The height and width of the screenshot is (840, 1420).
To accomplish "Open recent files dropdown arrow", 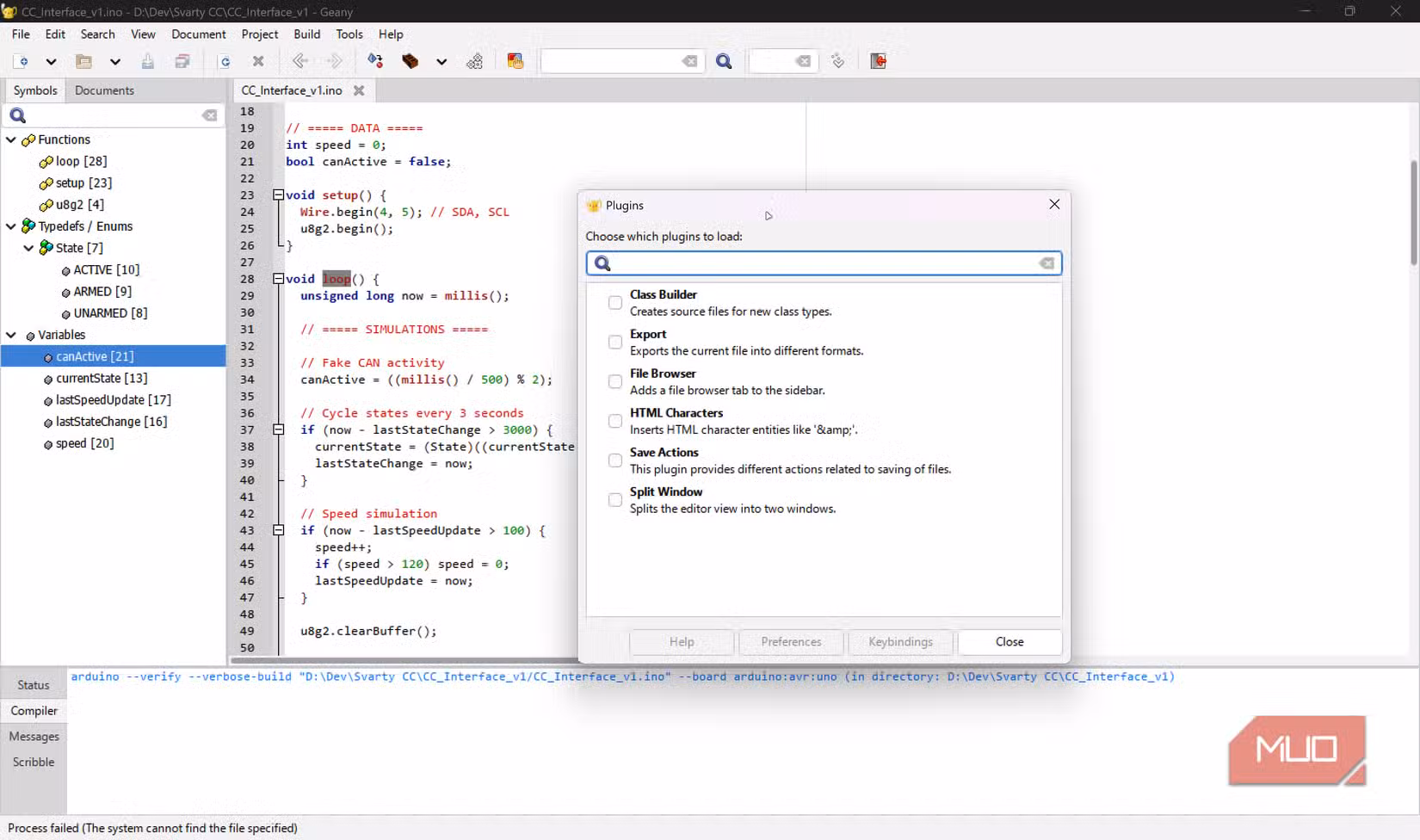I will coord(114,61).
